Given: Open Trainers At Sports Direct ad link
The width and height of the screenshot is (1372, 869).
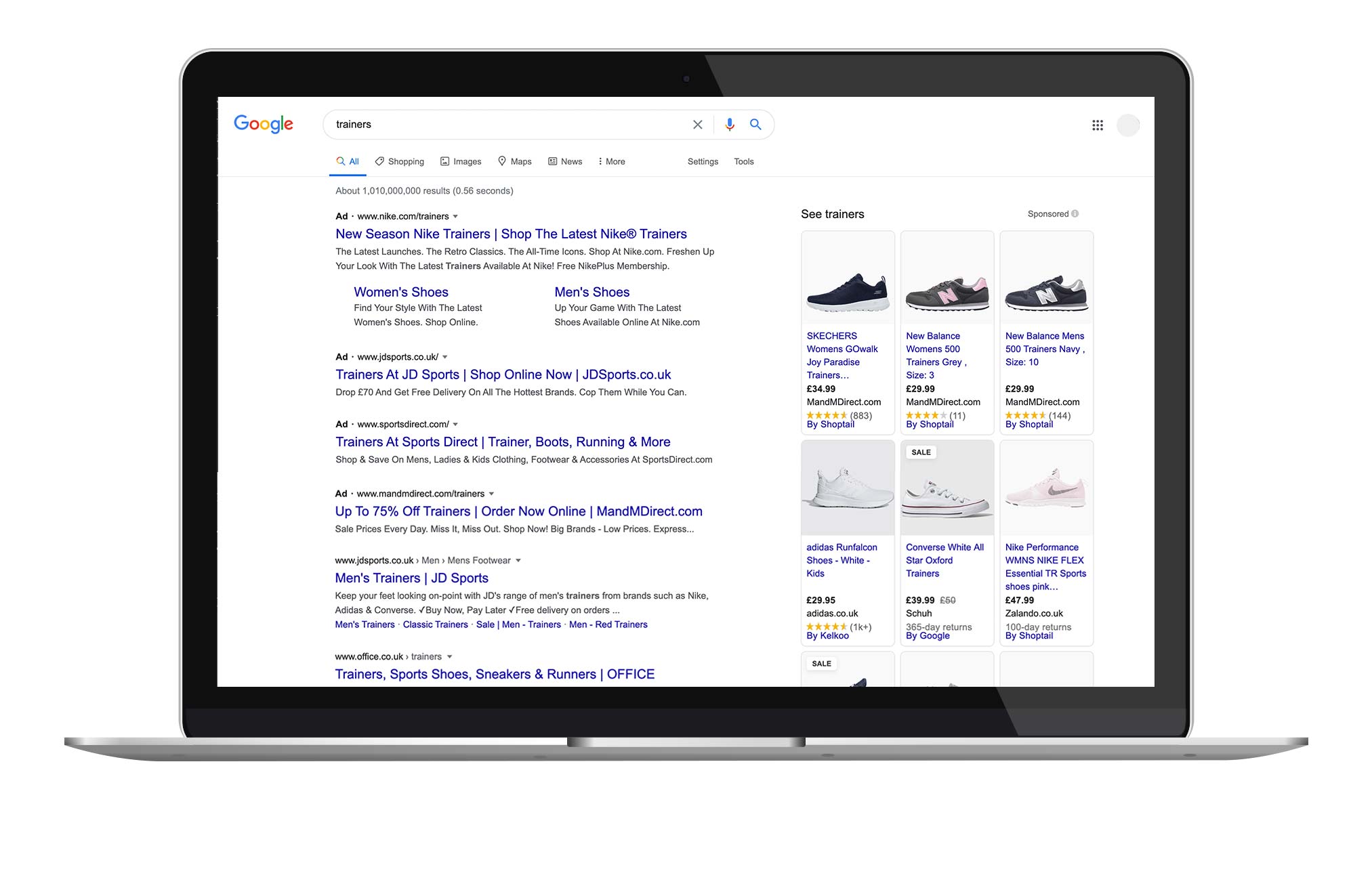Looking at the screenshot, I should 503,442.
